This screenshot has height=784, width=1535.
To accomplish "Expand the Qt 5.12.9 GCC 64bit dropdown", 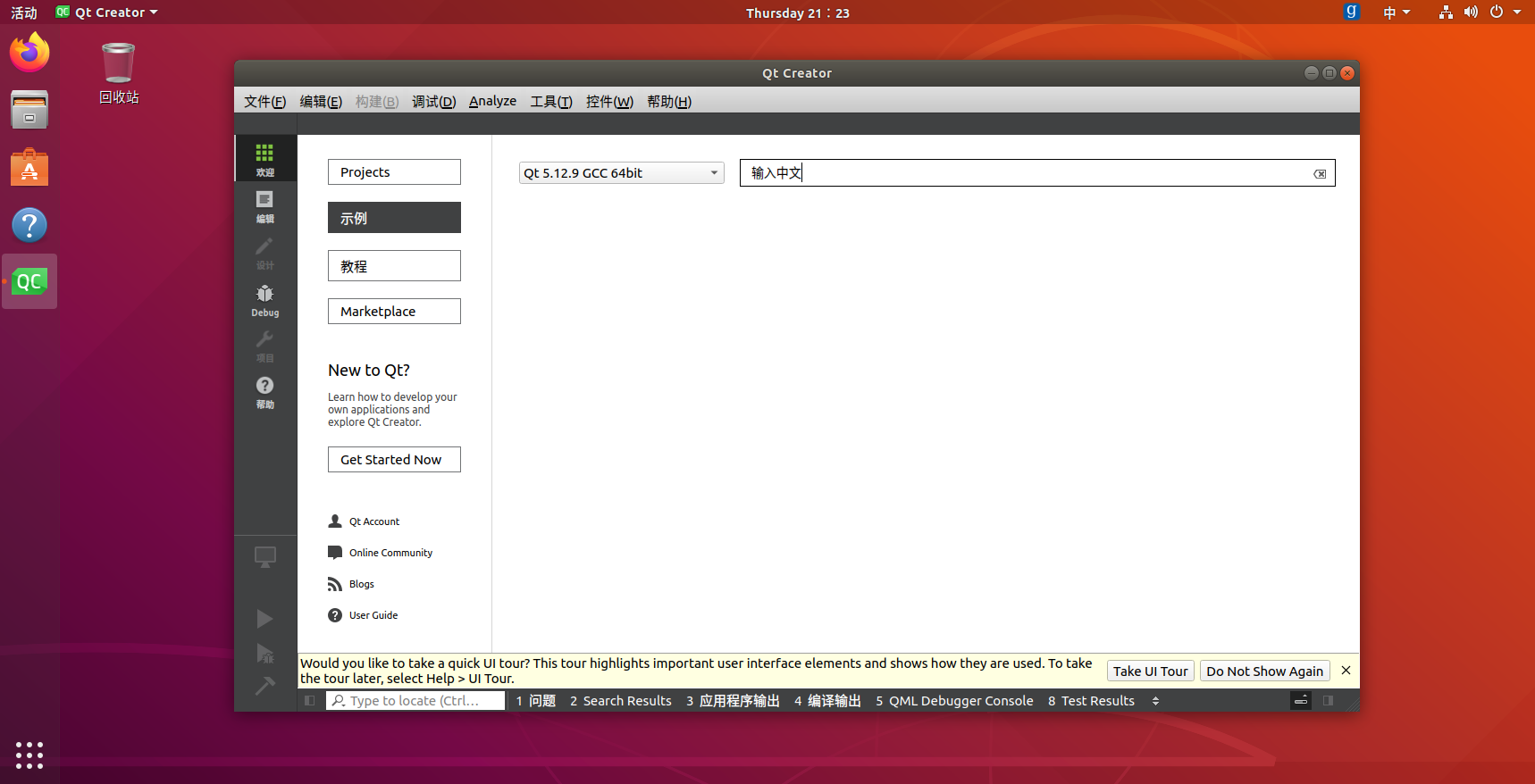I will coord(622,173).
